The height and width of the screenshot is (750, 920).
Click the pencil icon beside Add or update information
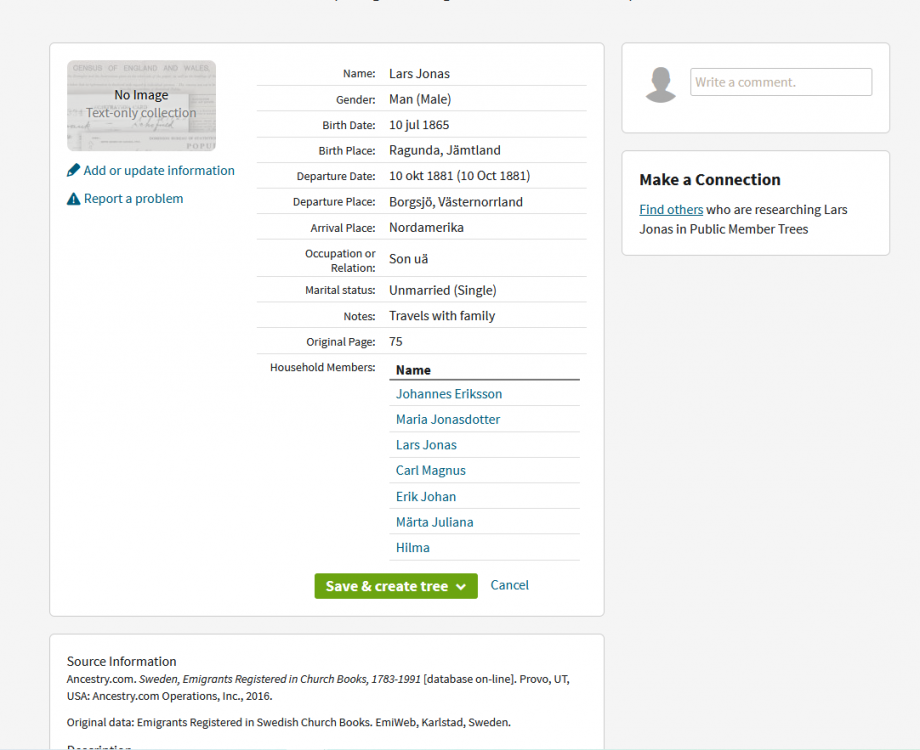[x=73, y=171]
